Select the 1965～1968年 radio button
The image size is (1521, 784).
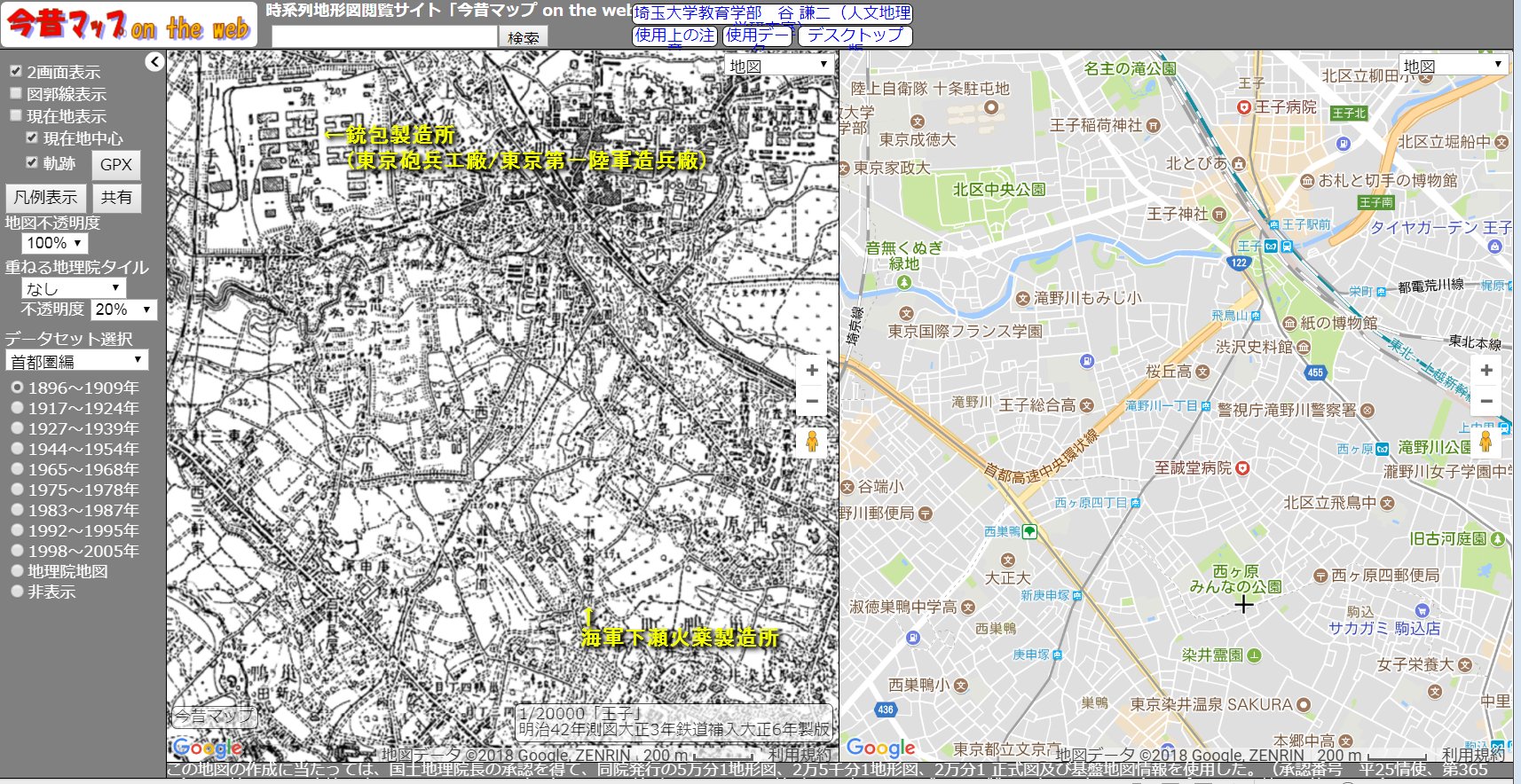click(17, 469)
